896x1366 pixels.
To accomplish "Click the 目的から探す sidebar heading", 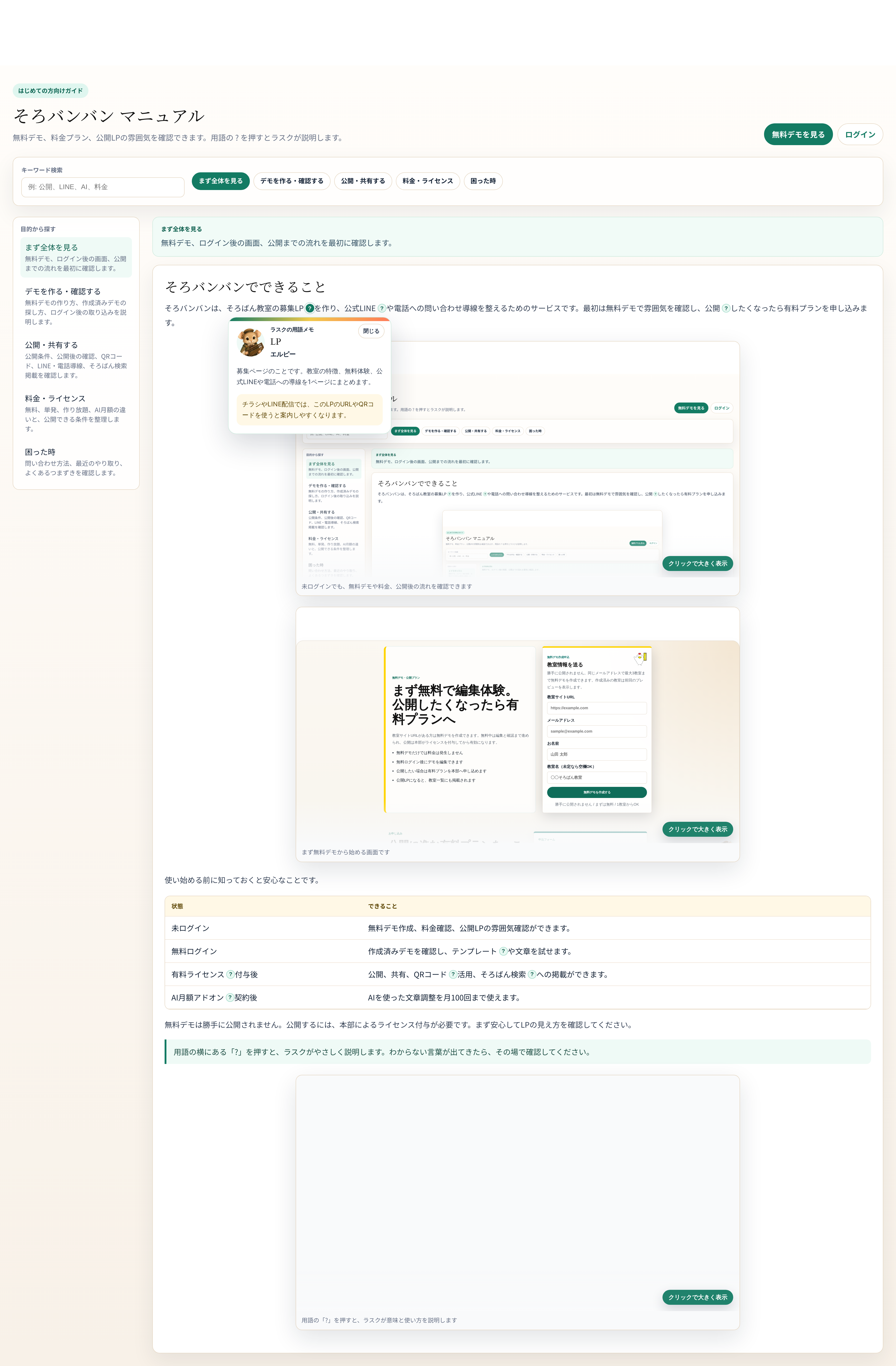I will (x=38, y=229).
